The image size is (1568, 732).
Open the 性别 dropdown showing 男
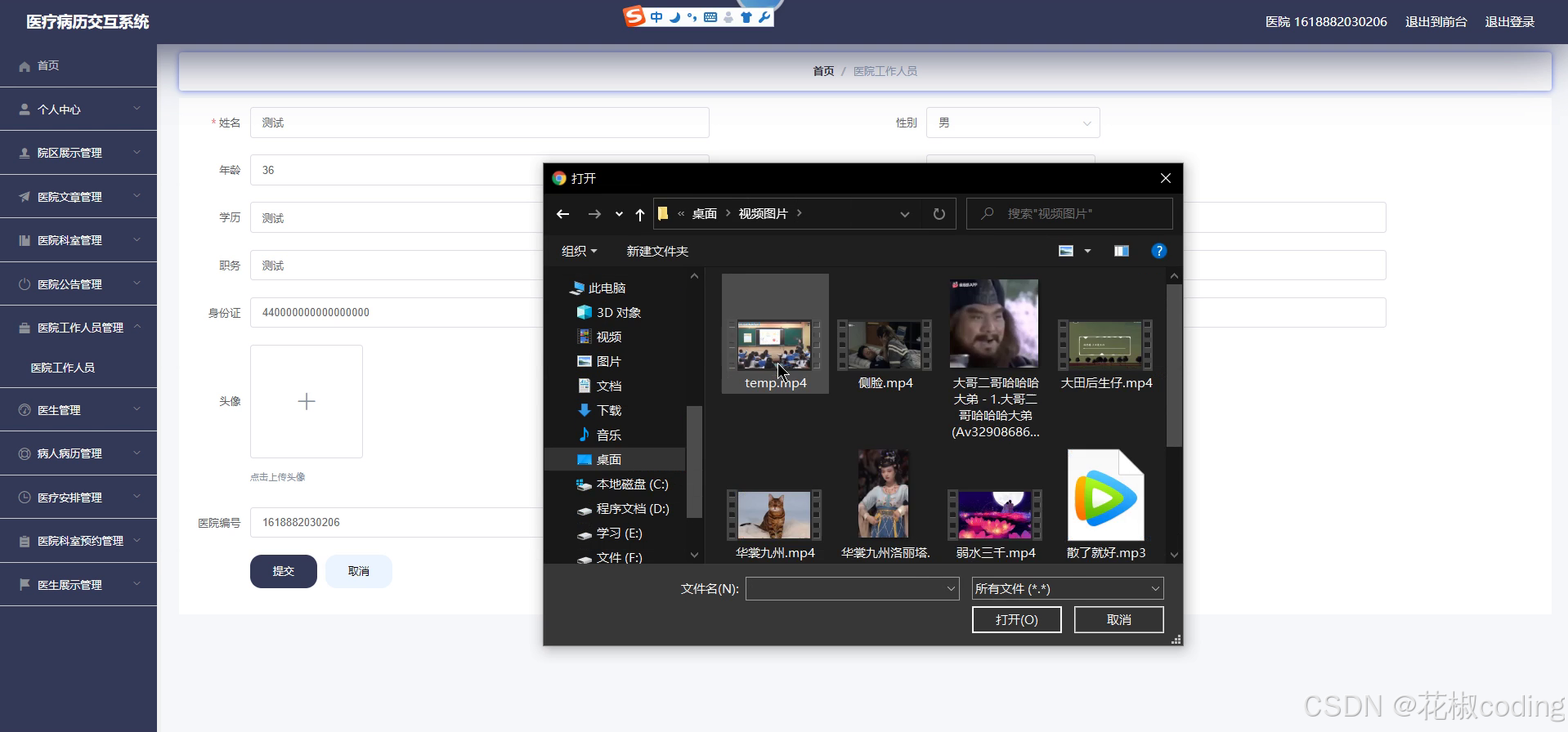tap(1013, 123)
